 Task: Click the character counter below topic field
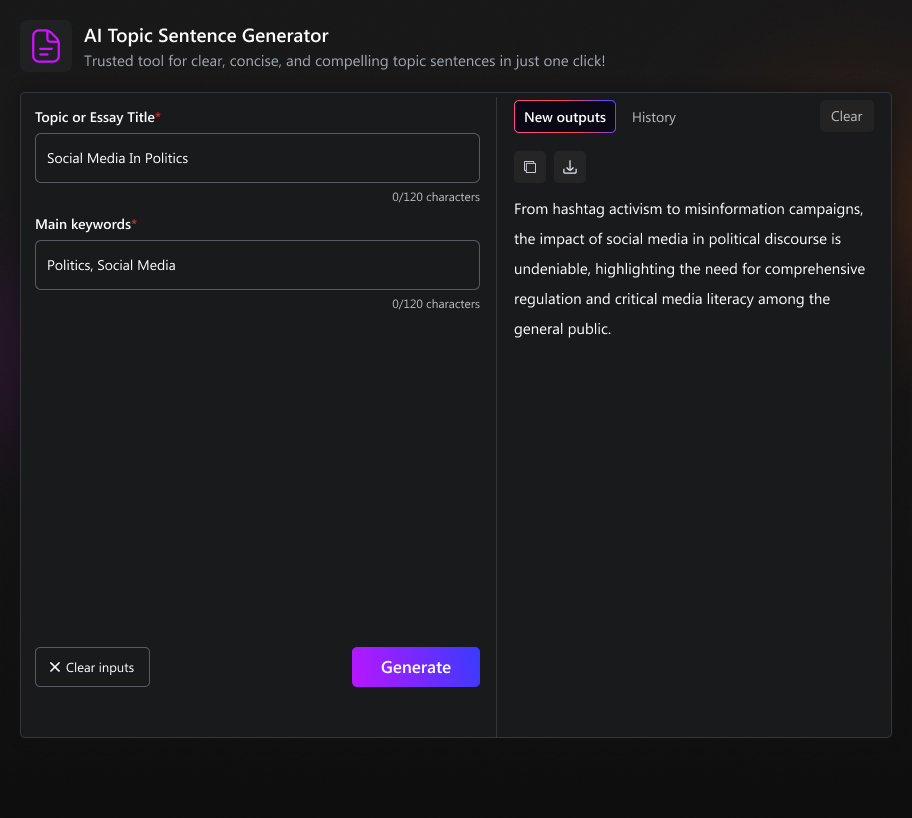point(435,197)
